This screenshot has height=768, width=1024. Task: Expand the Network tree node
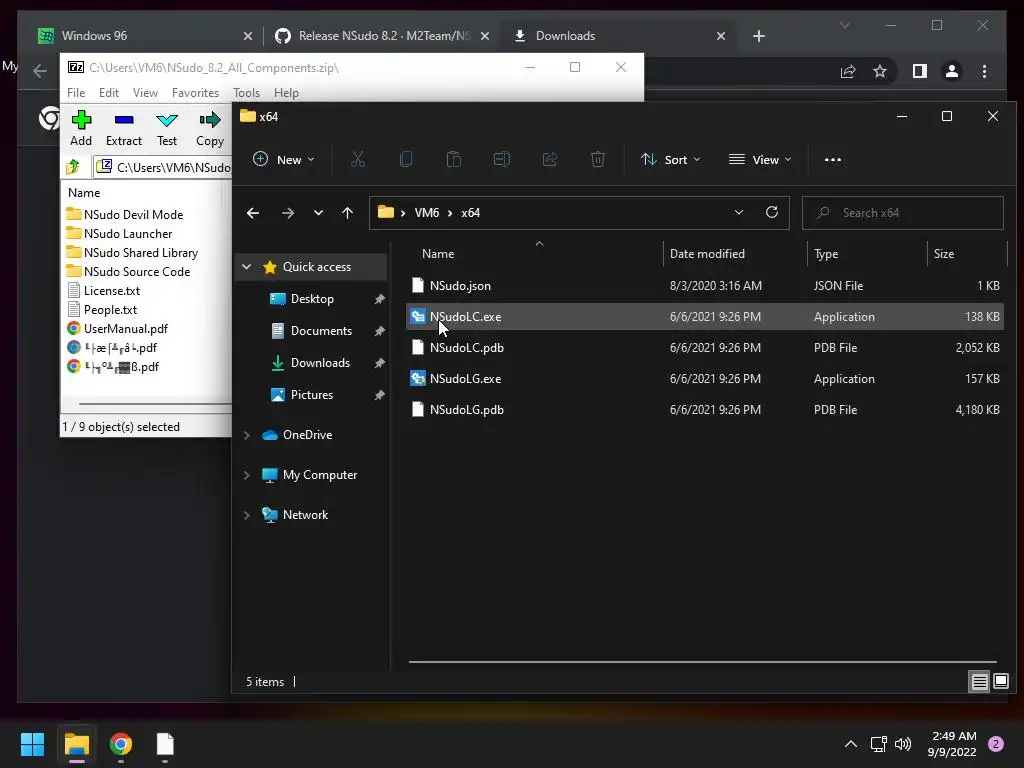click(247, 515)
